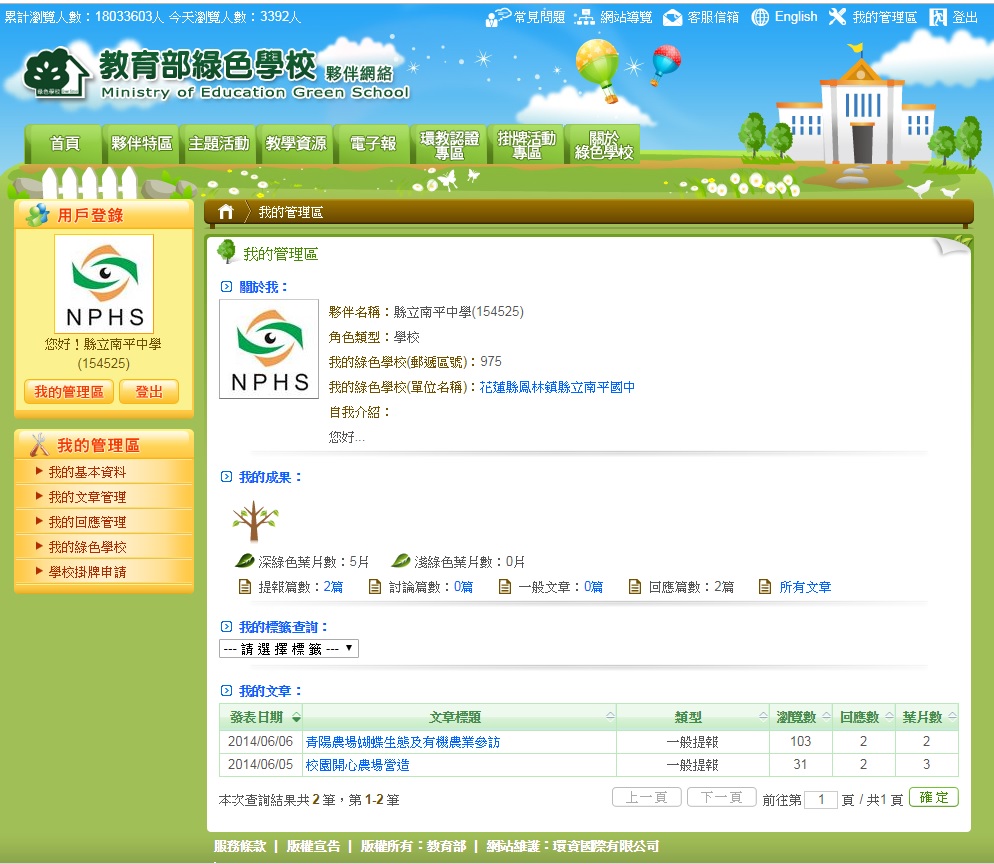Click the home icon in breadcrumb bar
The height and width of the screenshot is (864, 994).
click(x=226, y=212)
